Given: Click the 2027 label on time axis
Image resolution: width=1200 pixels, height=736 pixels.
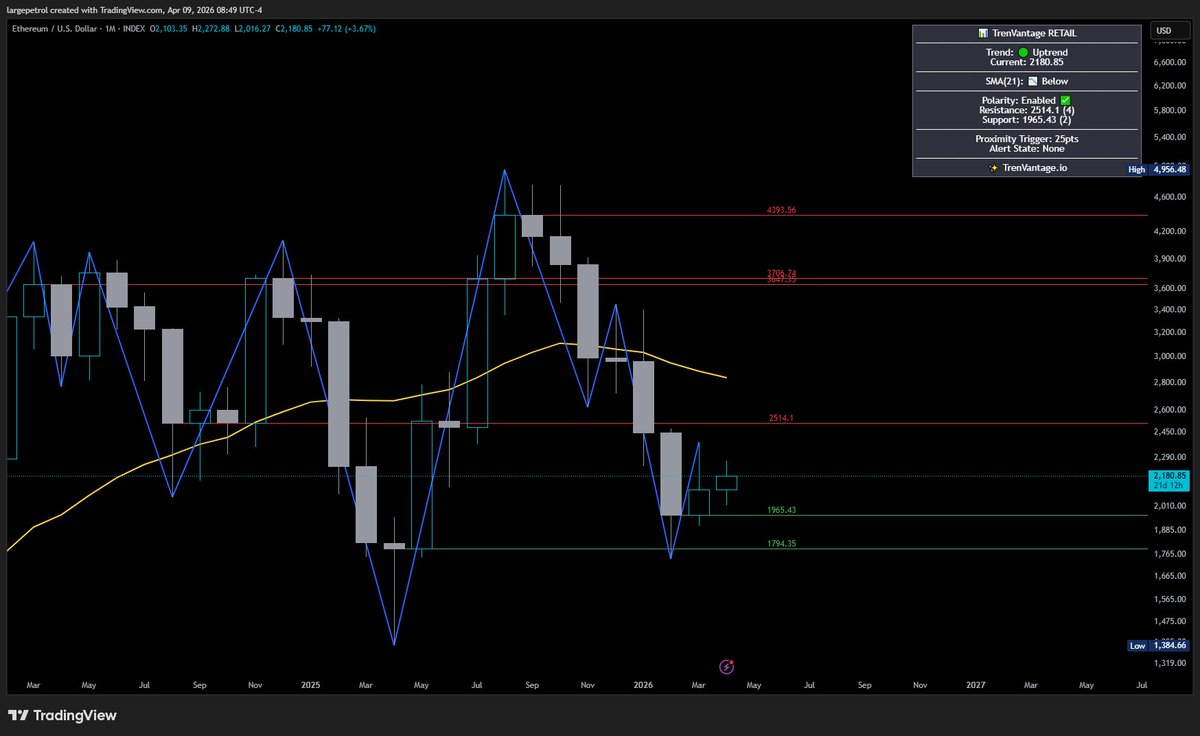Looking at the screenshot, I should click(x=976, y=686).
